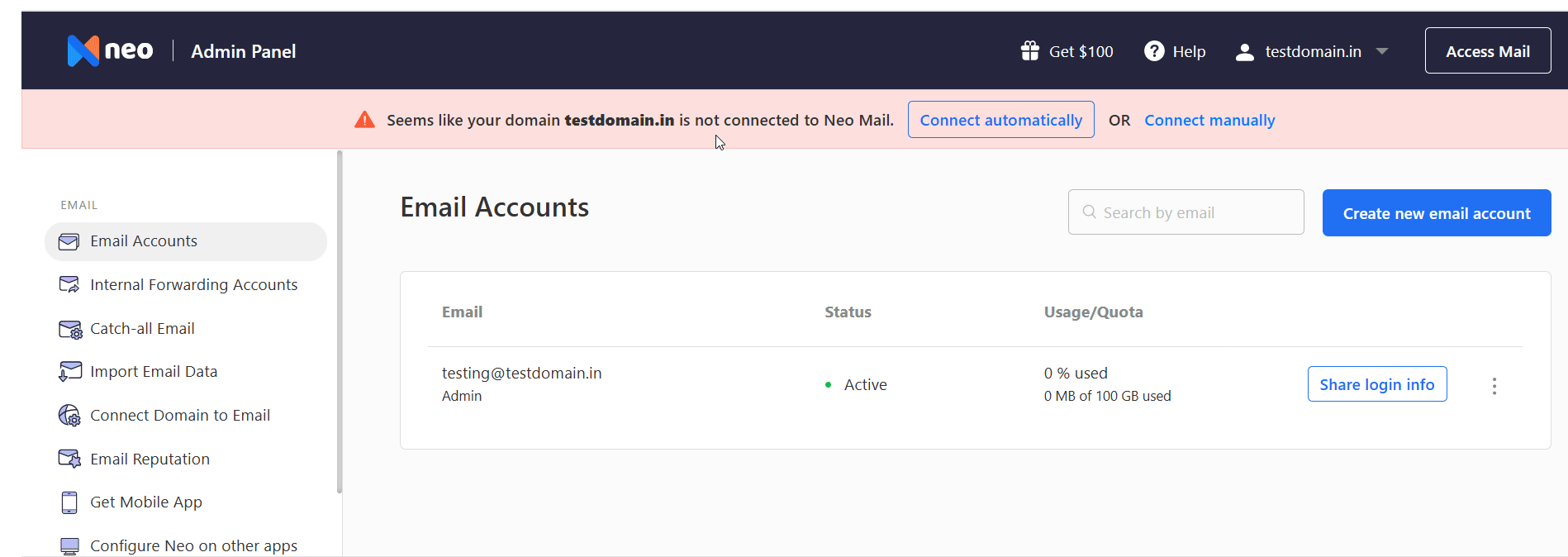The width and height of the screenshot is (1568, 557).
Task: Click Create new email account
Action: click(x=1437, y=213)
